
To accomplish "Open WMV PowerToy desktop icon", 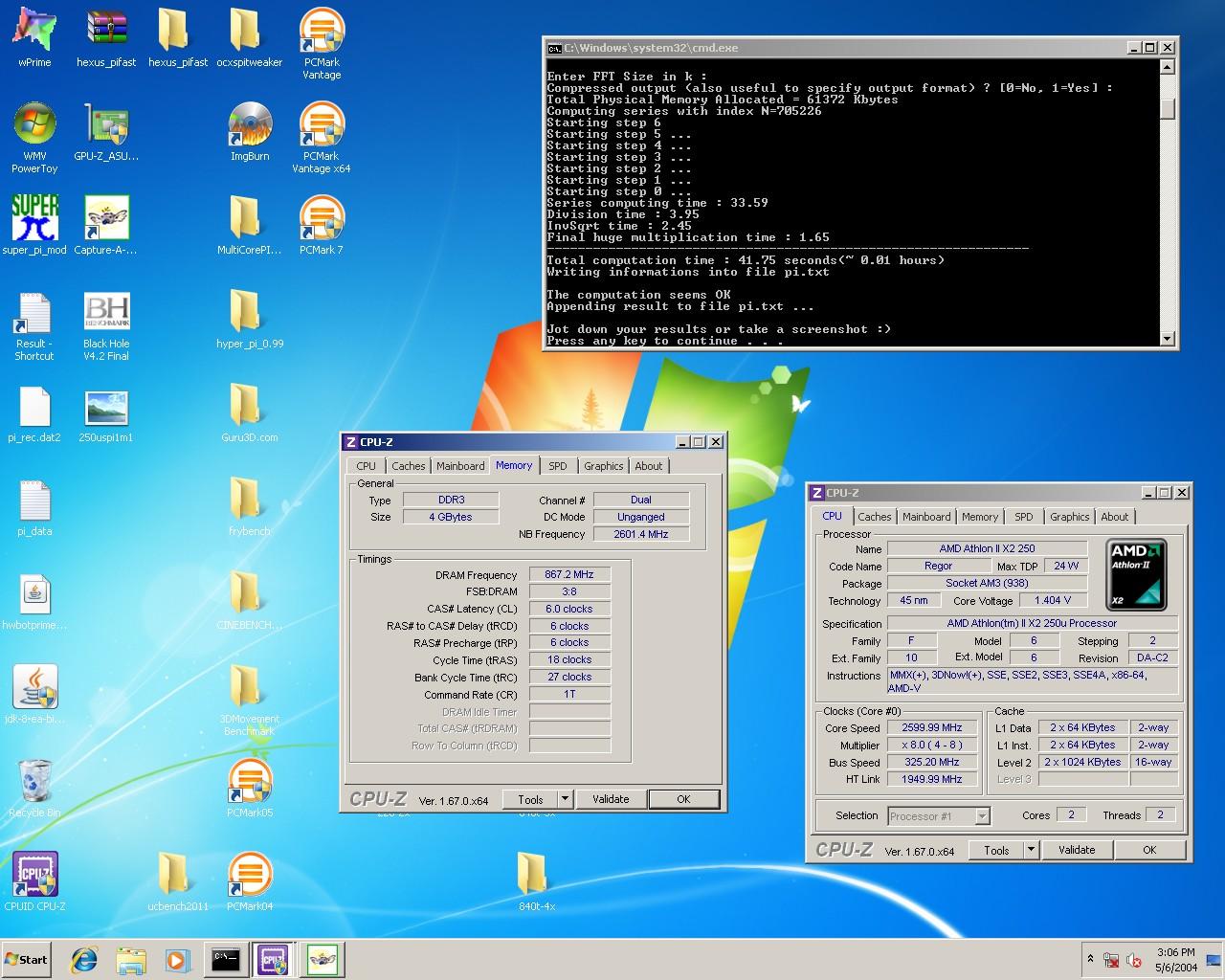I will [x=34, y=137].
